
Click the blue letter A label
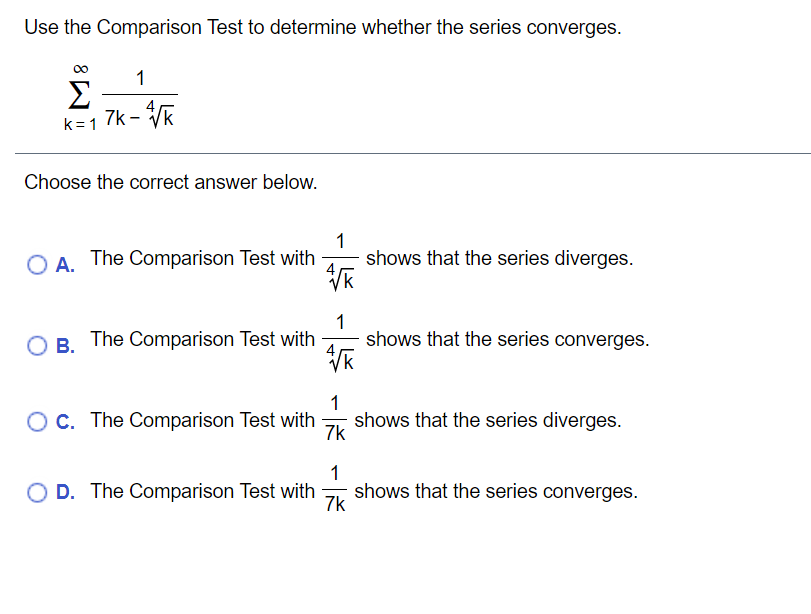(64, 264)
